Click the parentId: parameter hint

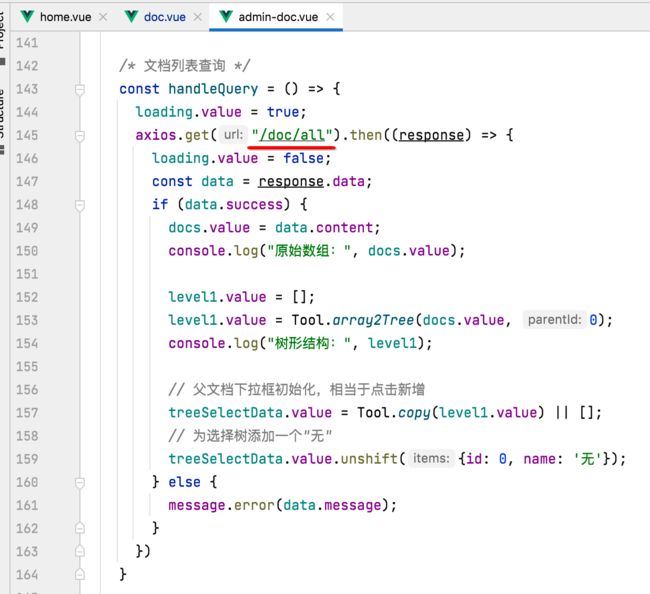(554, 320)
